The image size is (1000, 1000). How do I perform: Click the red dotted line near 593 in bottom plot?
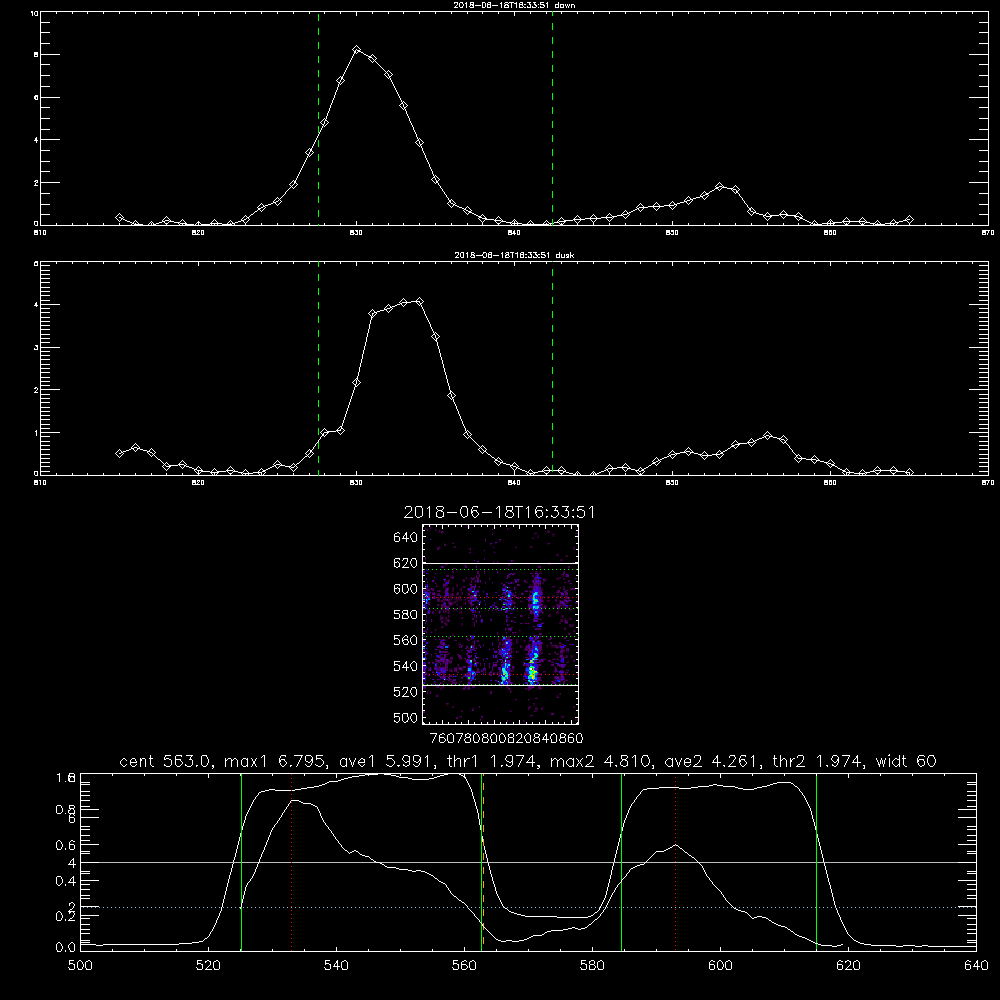(x=675, y=862)
